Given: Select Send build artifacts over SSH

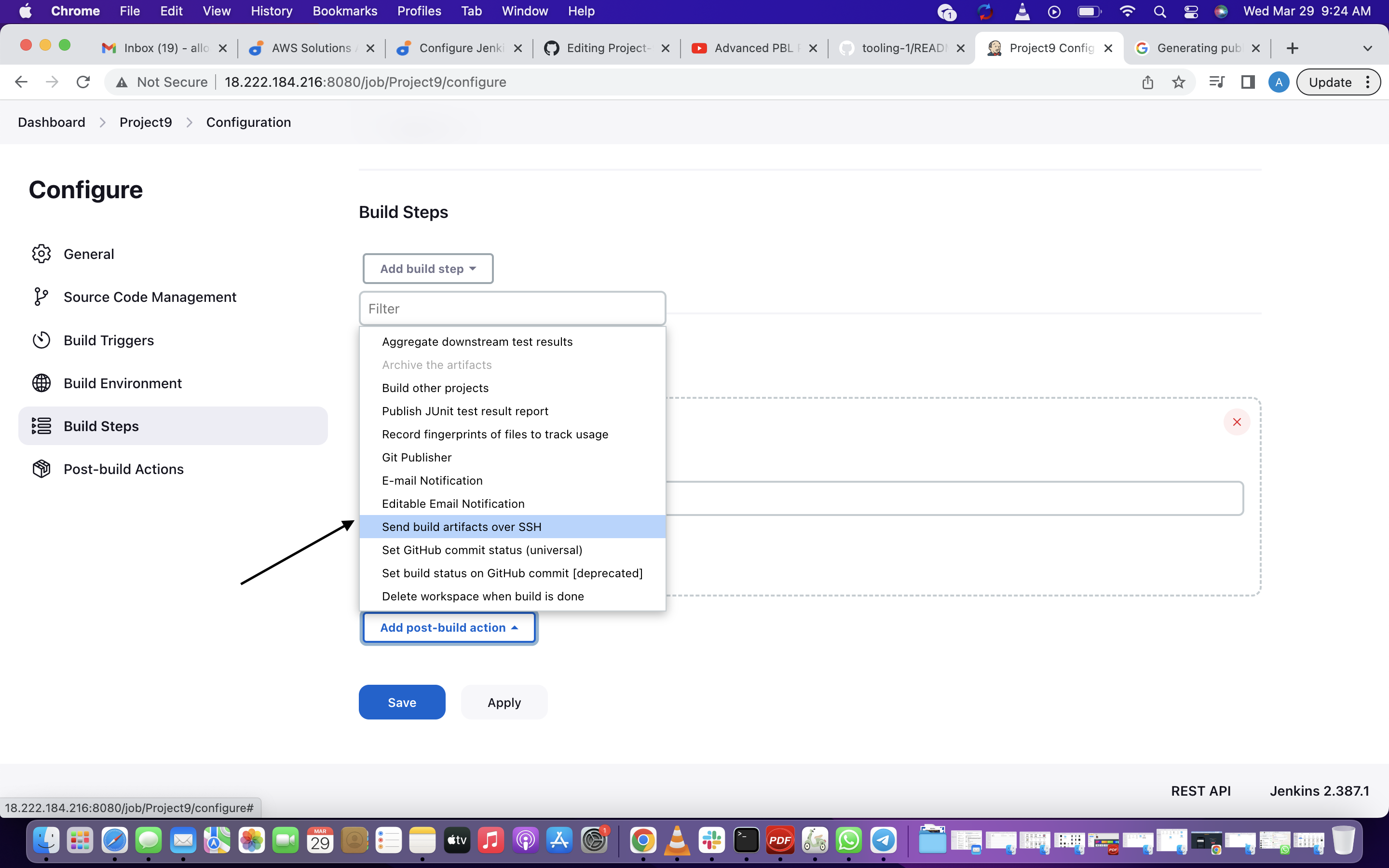Looking at the screenshot, I should (462, 527).
